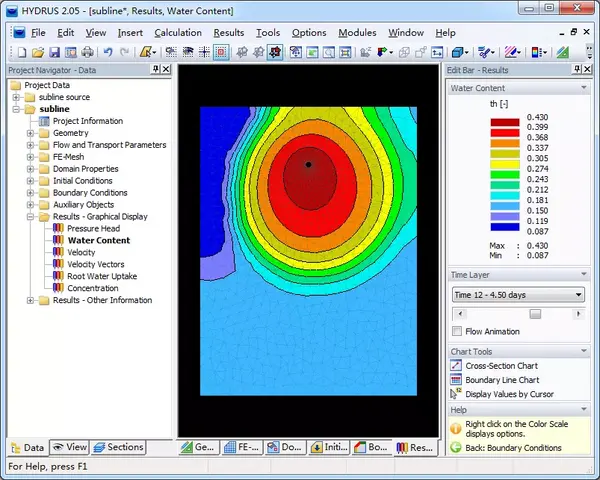The width and height of the screenshot is (600, 480).
Task: Click the blue 3D box view icon
Action: [457, 52]
